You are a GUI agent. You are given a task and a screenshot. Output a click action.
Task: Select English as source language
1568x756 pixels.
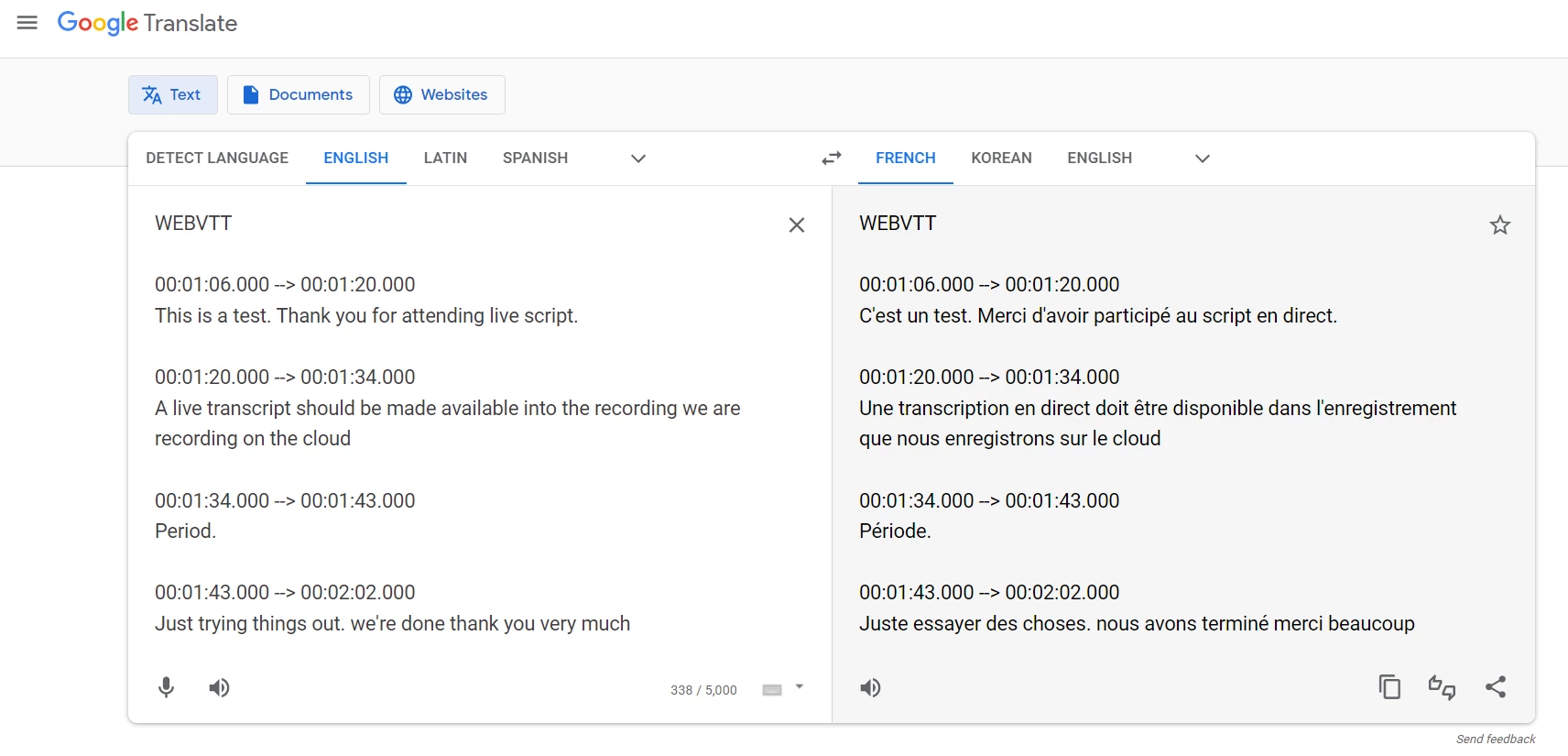(356, 158)
